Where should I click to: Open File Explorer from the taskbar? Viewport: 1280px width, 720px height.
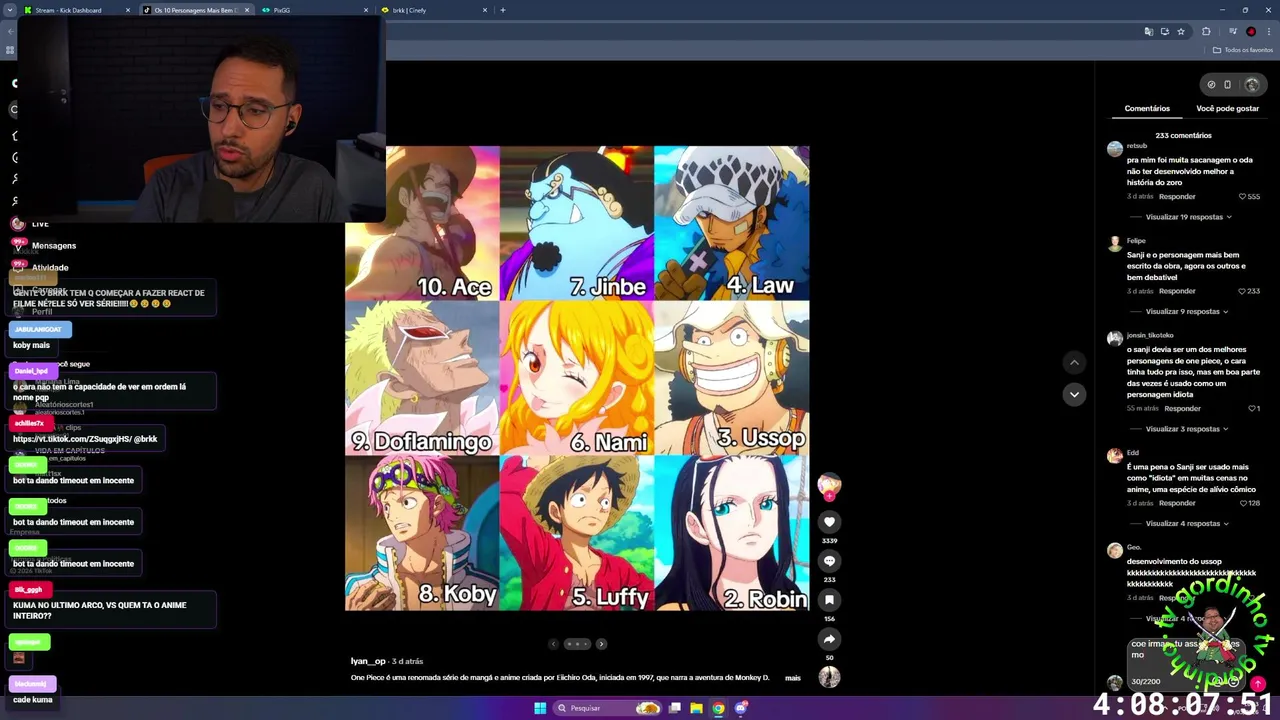(696, 708)
